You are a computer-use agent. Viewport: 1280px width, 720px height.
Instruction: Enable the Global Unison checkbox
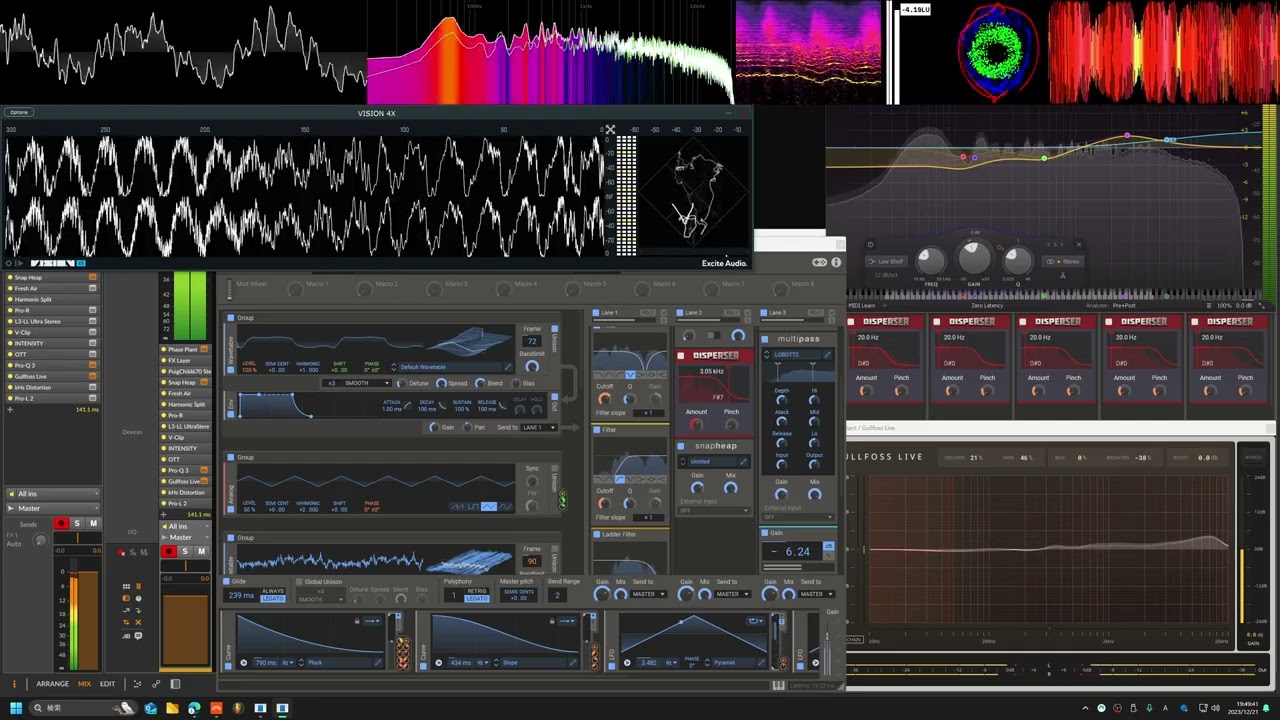[x=299, y=581]
